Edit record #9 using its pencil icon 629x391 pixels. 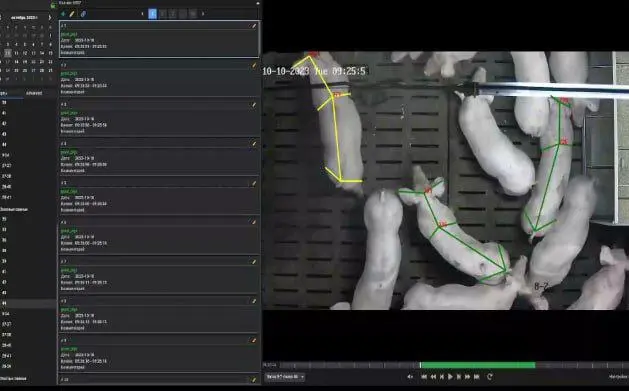(254, 340)
